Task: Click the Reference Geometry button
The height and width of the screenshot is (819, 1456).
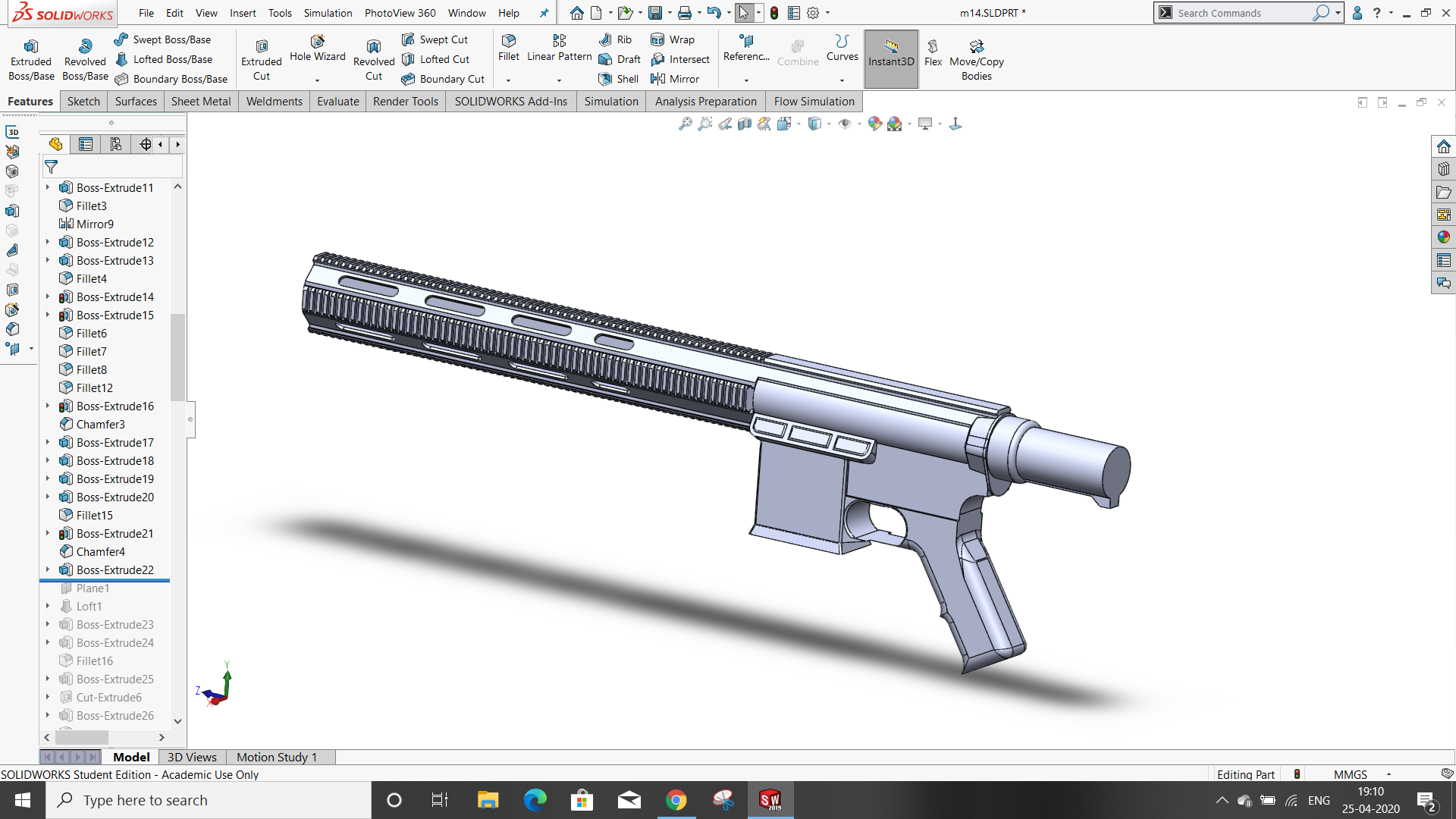Action: click(x=746, y=48)
